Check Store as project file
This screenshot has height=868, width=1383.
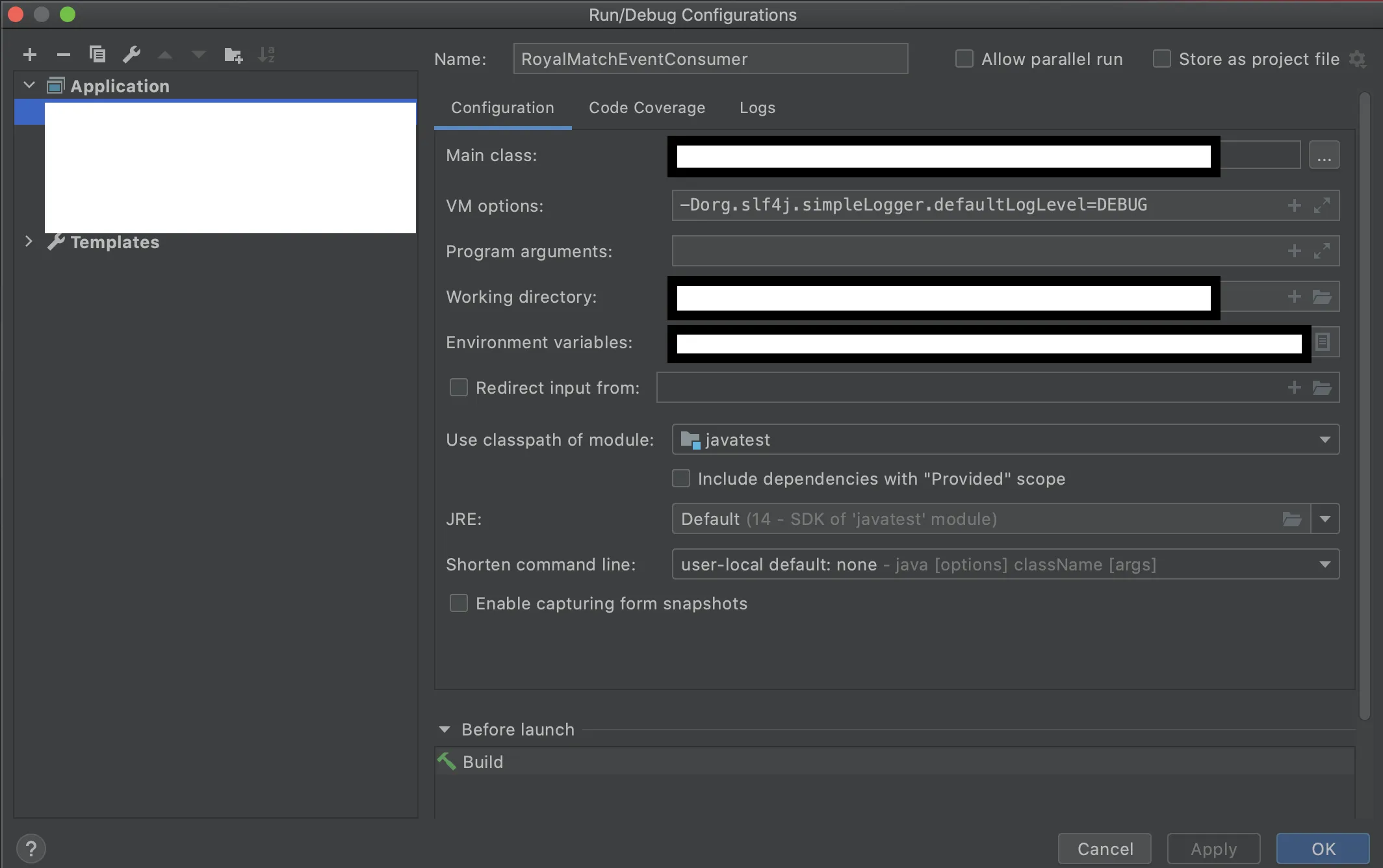(x=1162, y=59)
